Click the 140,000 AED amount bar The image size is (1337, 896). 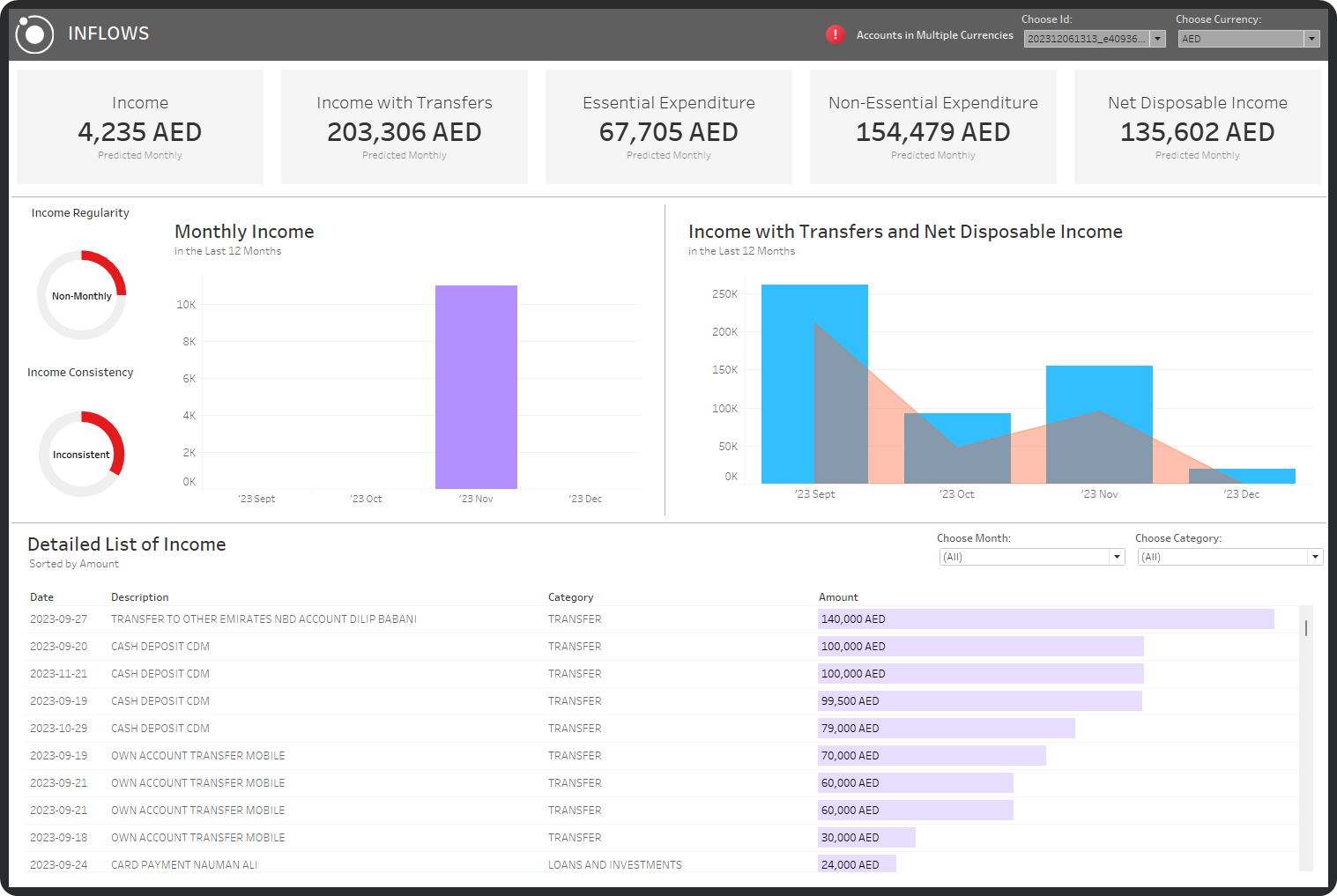click(x=1045, y=618)
